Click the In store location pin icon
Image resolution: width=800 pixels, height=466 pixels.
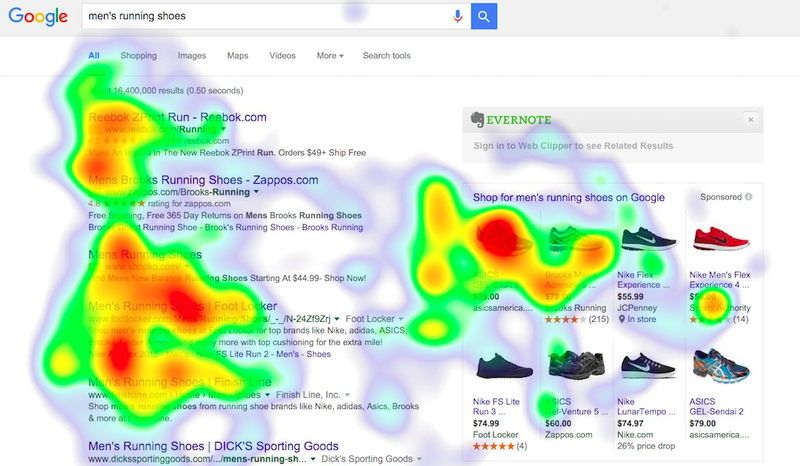(x=621, y=319)
